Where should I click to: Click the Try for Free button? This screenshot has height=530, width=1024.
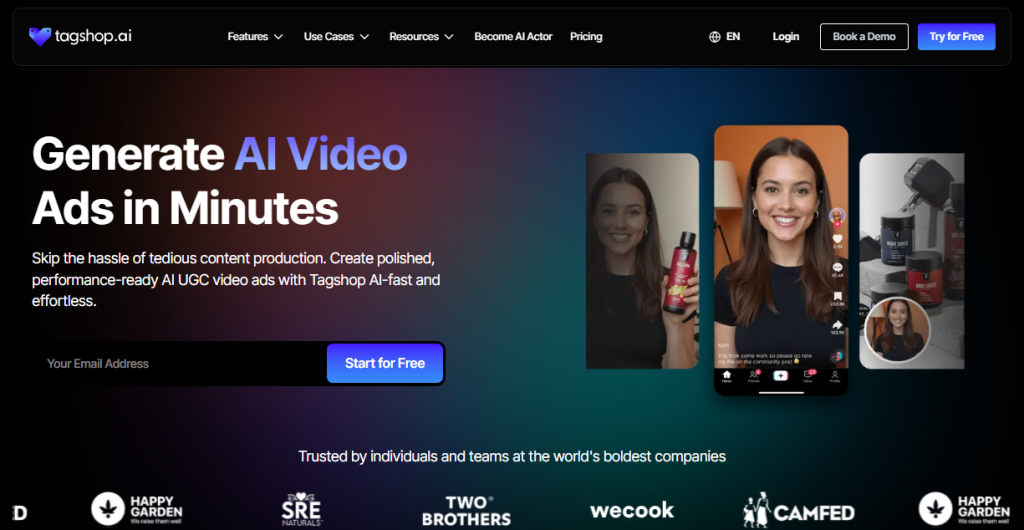[956, 37]
